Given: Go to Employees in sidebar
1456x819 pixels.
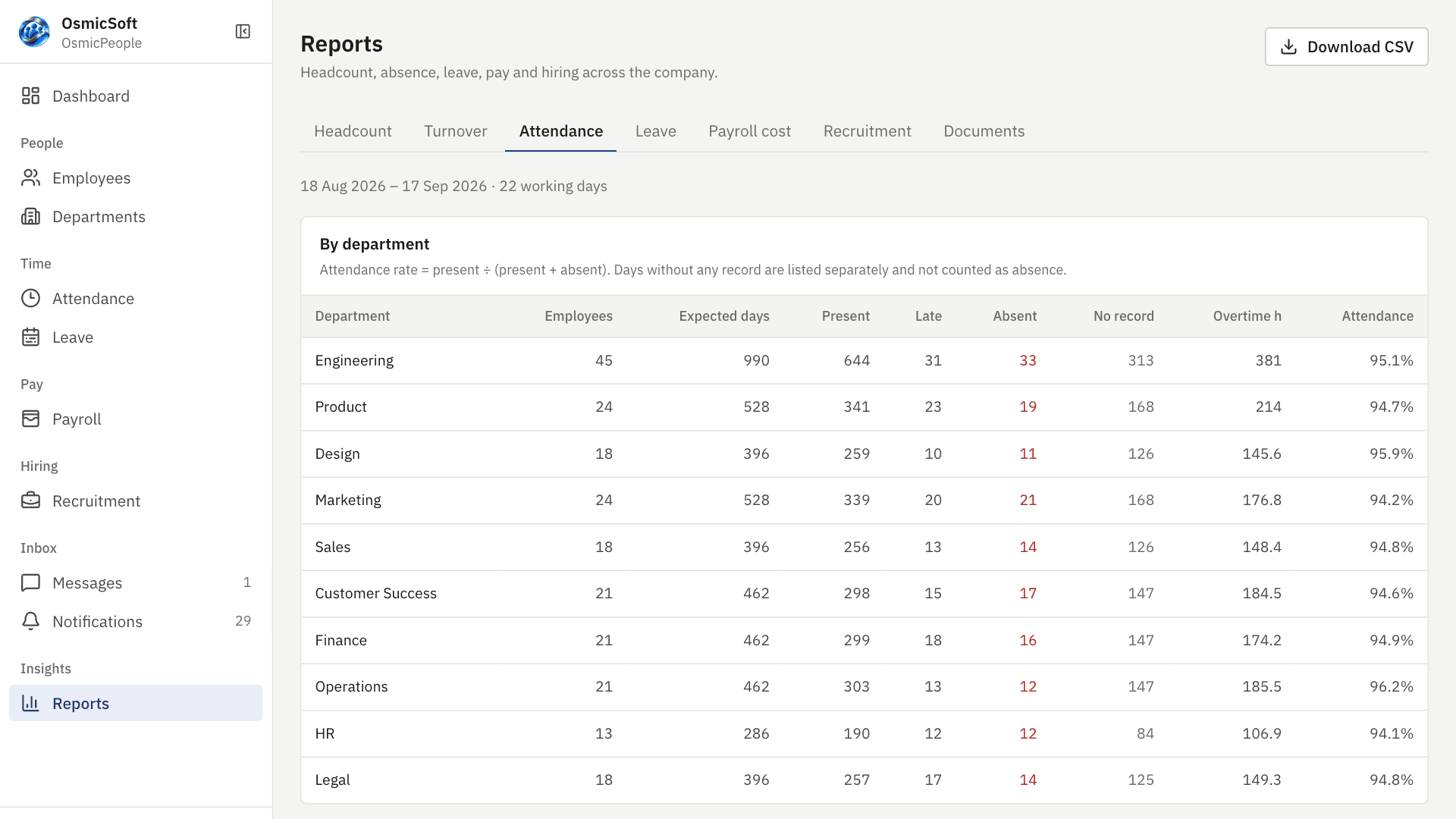Looking at the screenshot, I should pos(136,178).
